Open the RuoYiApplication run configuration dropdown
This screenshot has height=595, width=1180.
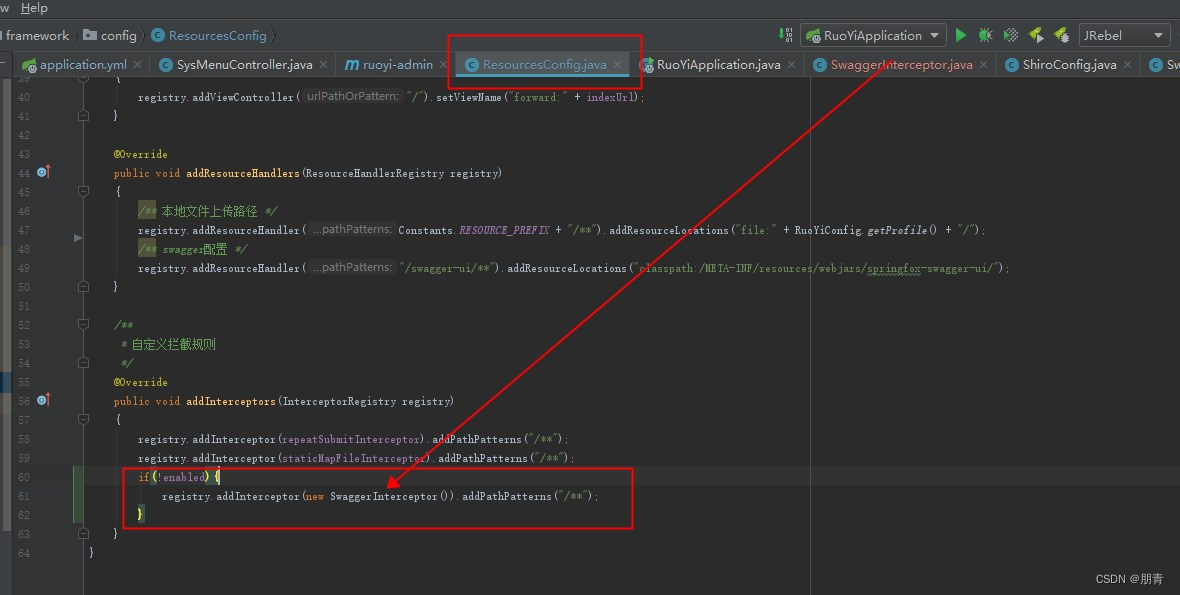873,35
